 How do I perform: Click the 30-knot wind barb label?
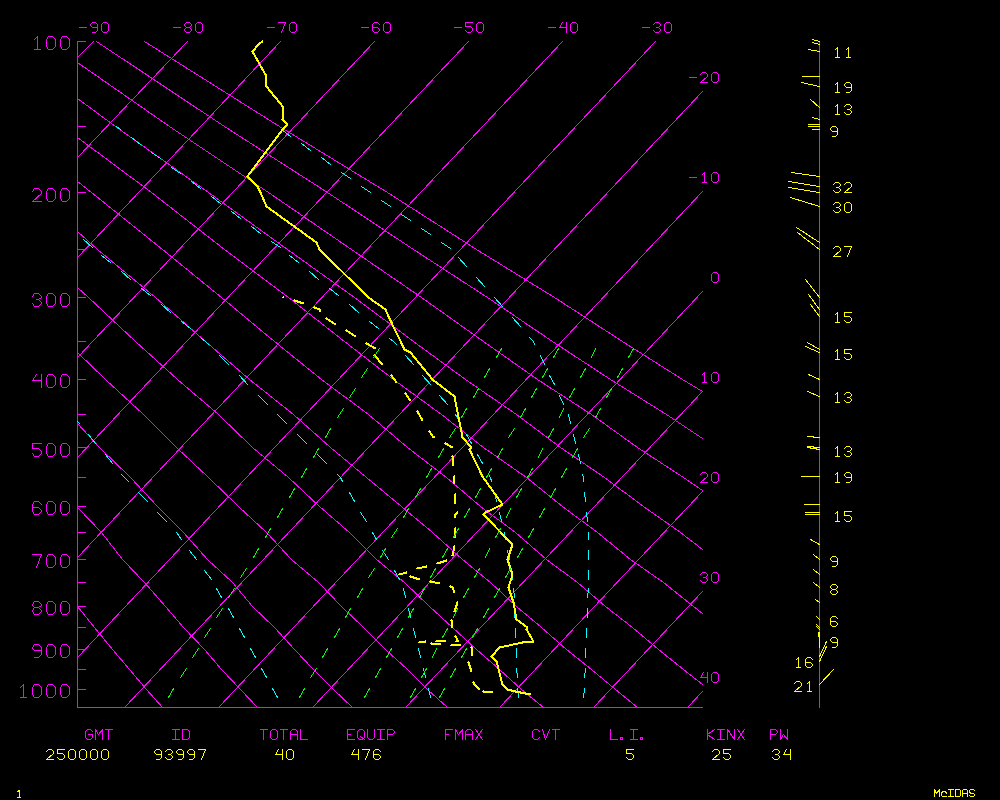842,208
